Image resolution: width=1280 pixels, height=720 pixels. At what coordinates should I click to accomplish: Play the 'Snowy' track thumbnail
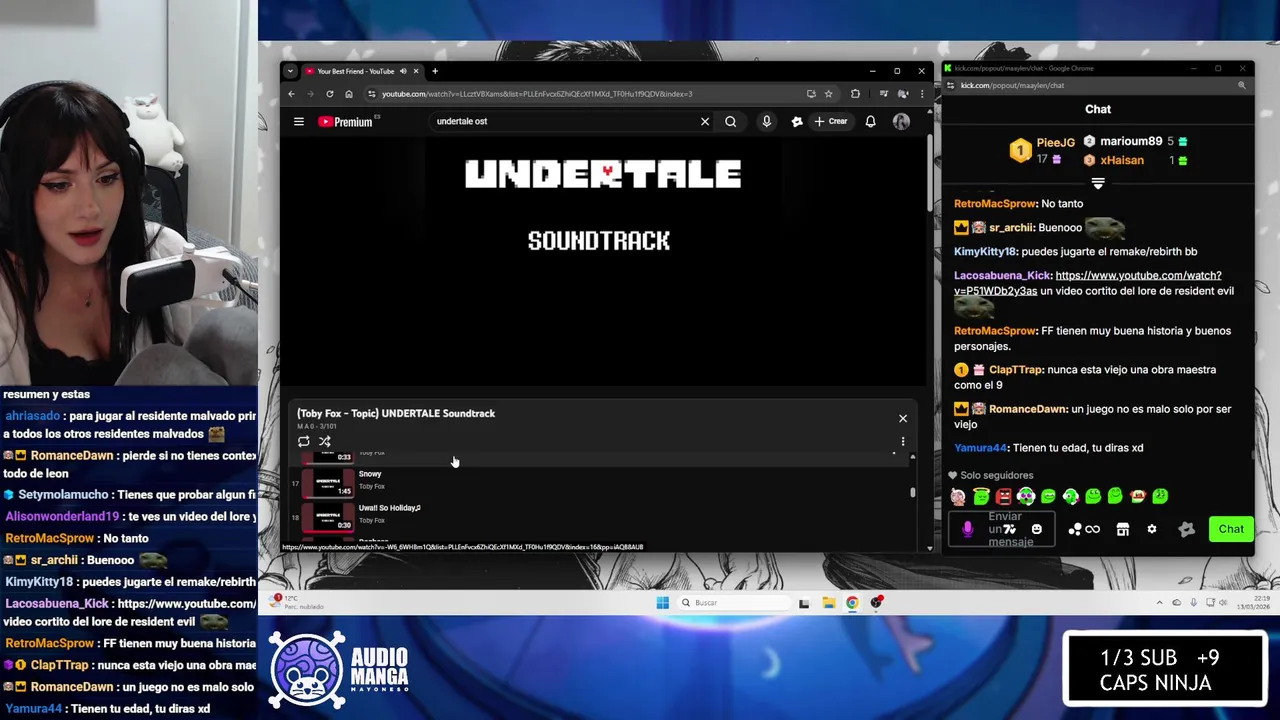[x=328, y=483]
